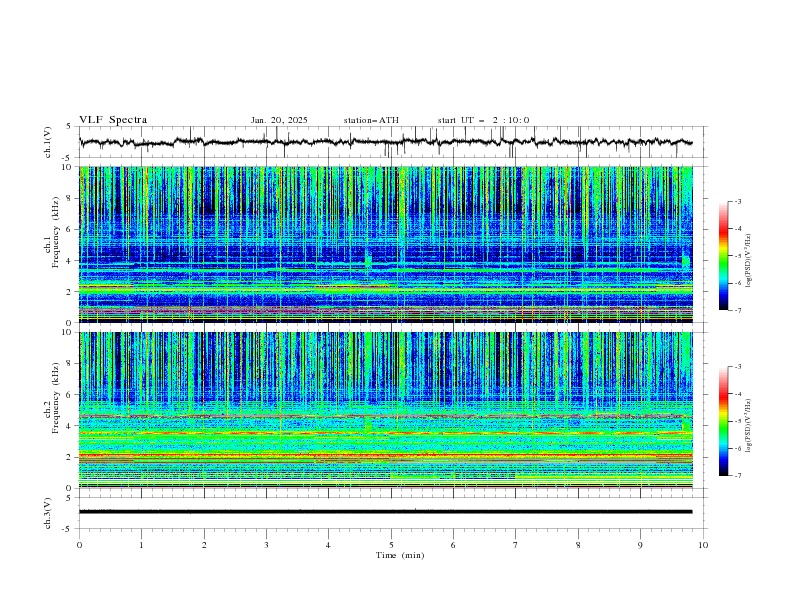Select the date text "Jan. 20, 2025"

[279, 120]
